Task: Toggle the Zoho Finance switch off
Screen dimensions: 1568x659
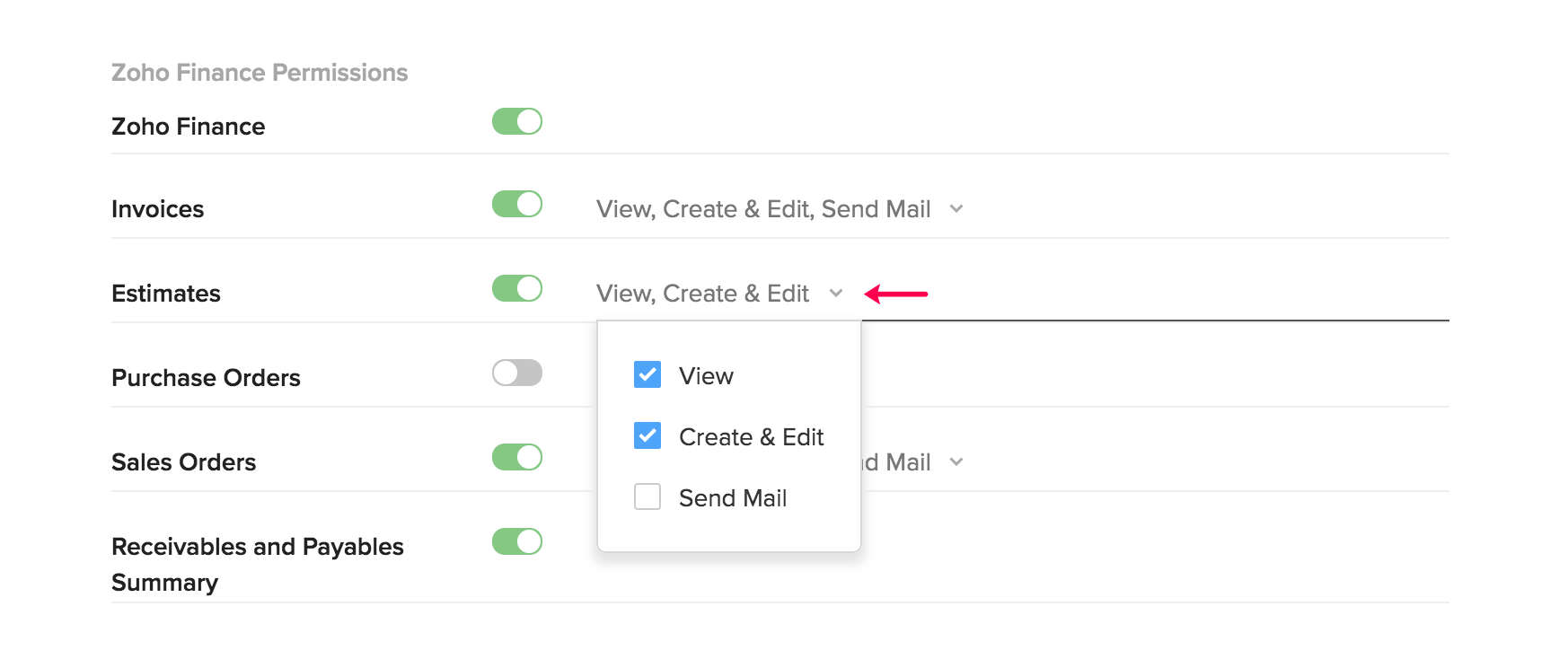Action: (x=517, y=121)
